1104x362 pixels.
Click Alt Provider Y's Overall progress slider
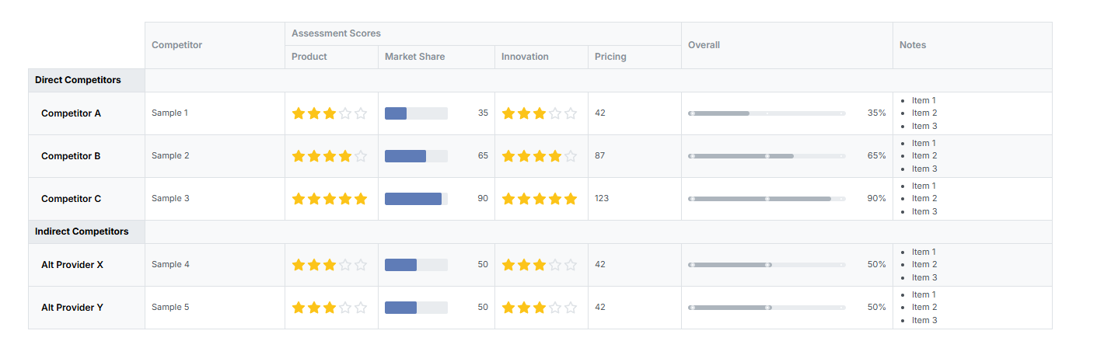pyautogui.click(x=767, y=308)
